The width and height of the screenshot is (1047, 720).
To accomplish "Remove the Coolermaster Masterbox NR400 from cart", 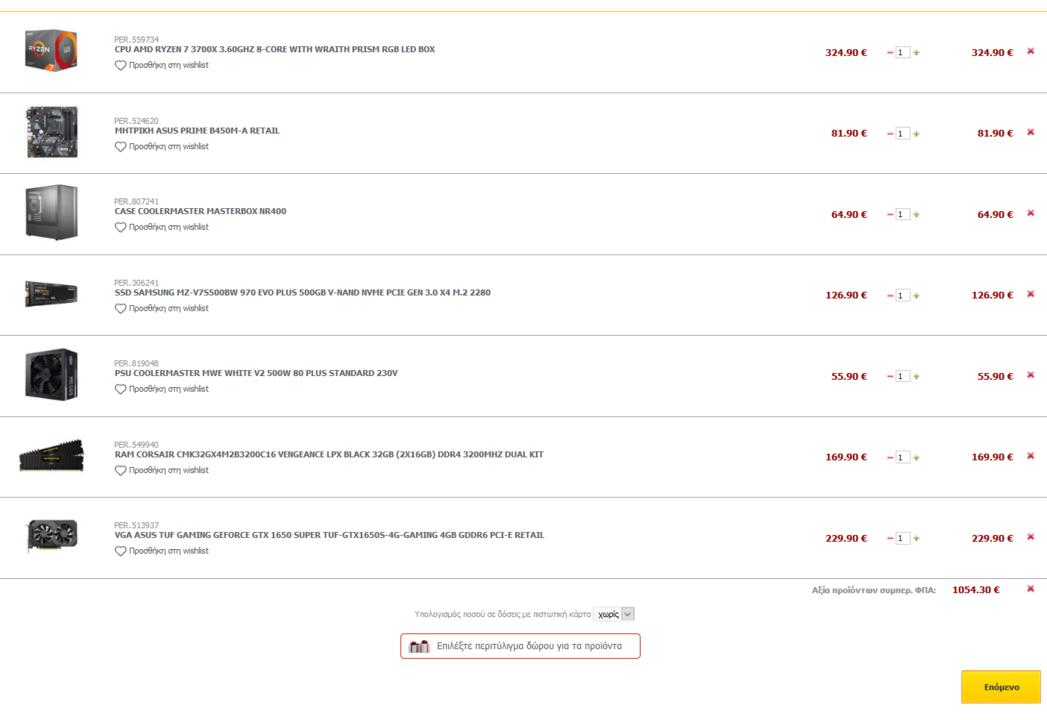I will (x=1030, y=213).
